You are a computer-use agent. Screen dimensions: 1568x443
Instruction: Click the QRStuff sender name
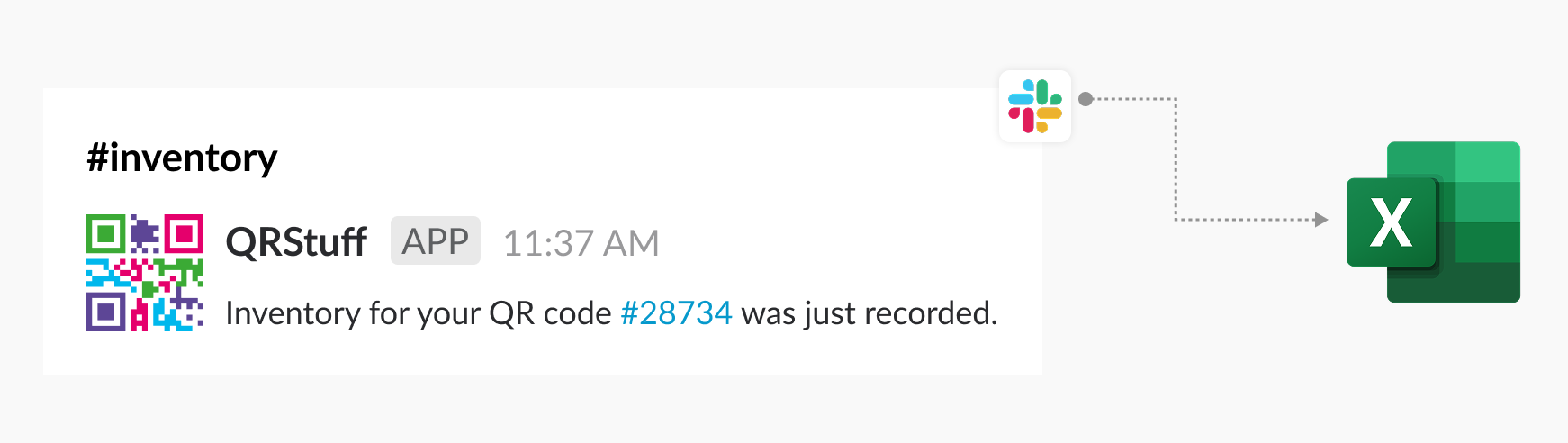tap(296, 242)
